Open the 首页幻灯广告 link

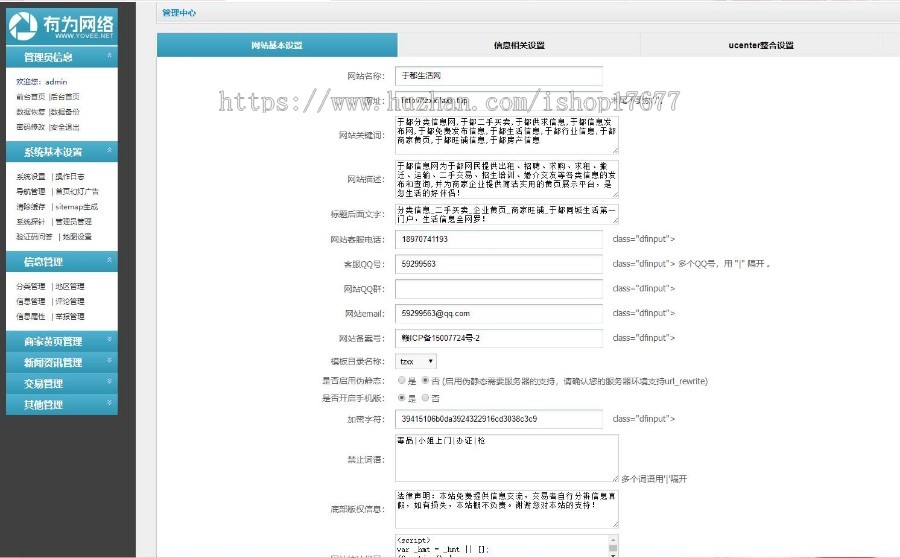77,191
